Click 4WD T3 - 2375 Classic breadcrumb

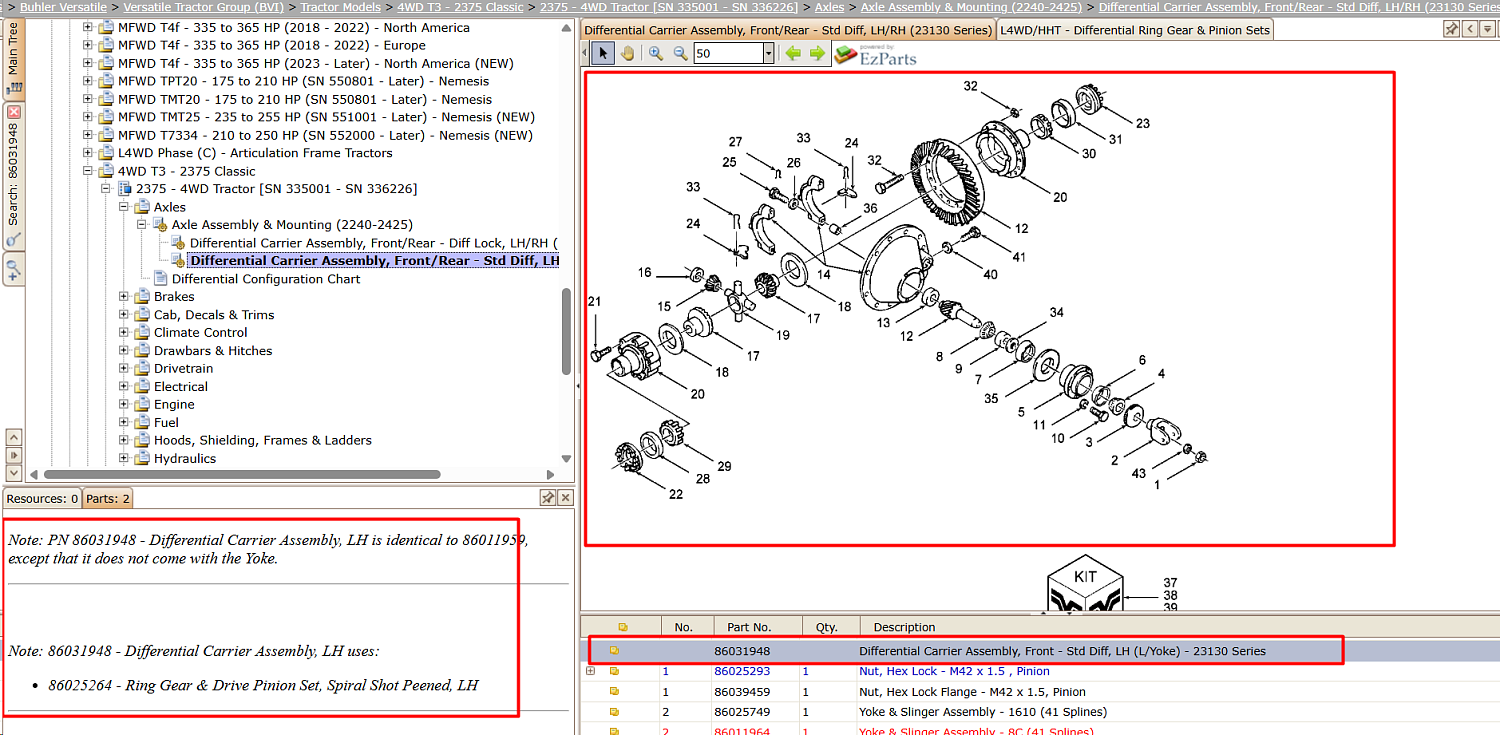point(460,7)
